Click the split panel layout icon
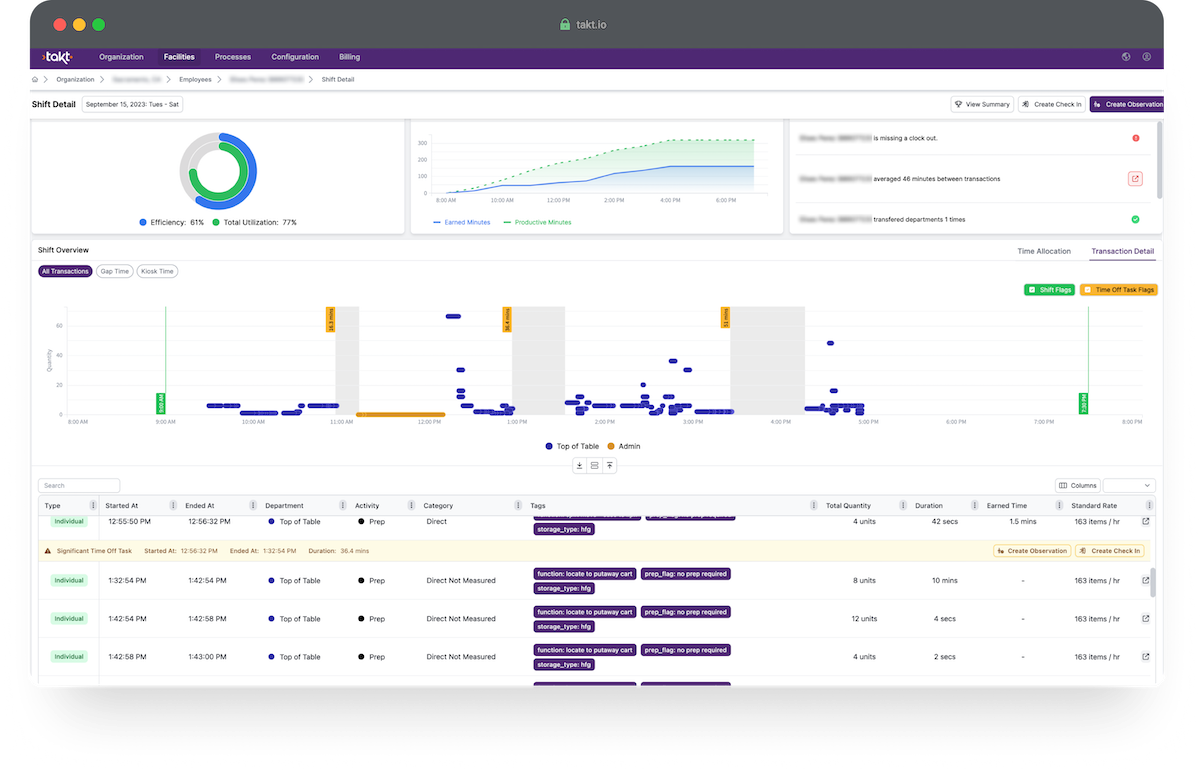This screenshot has height=771, width=1200. pos(594,465)
